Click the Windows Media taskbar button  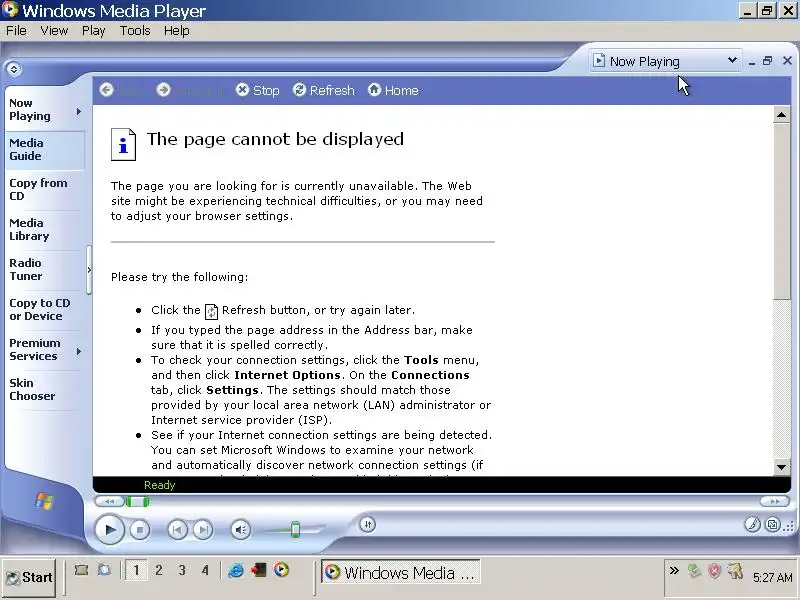click(401, 572)
